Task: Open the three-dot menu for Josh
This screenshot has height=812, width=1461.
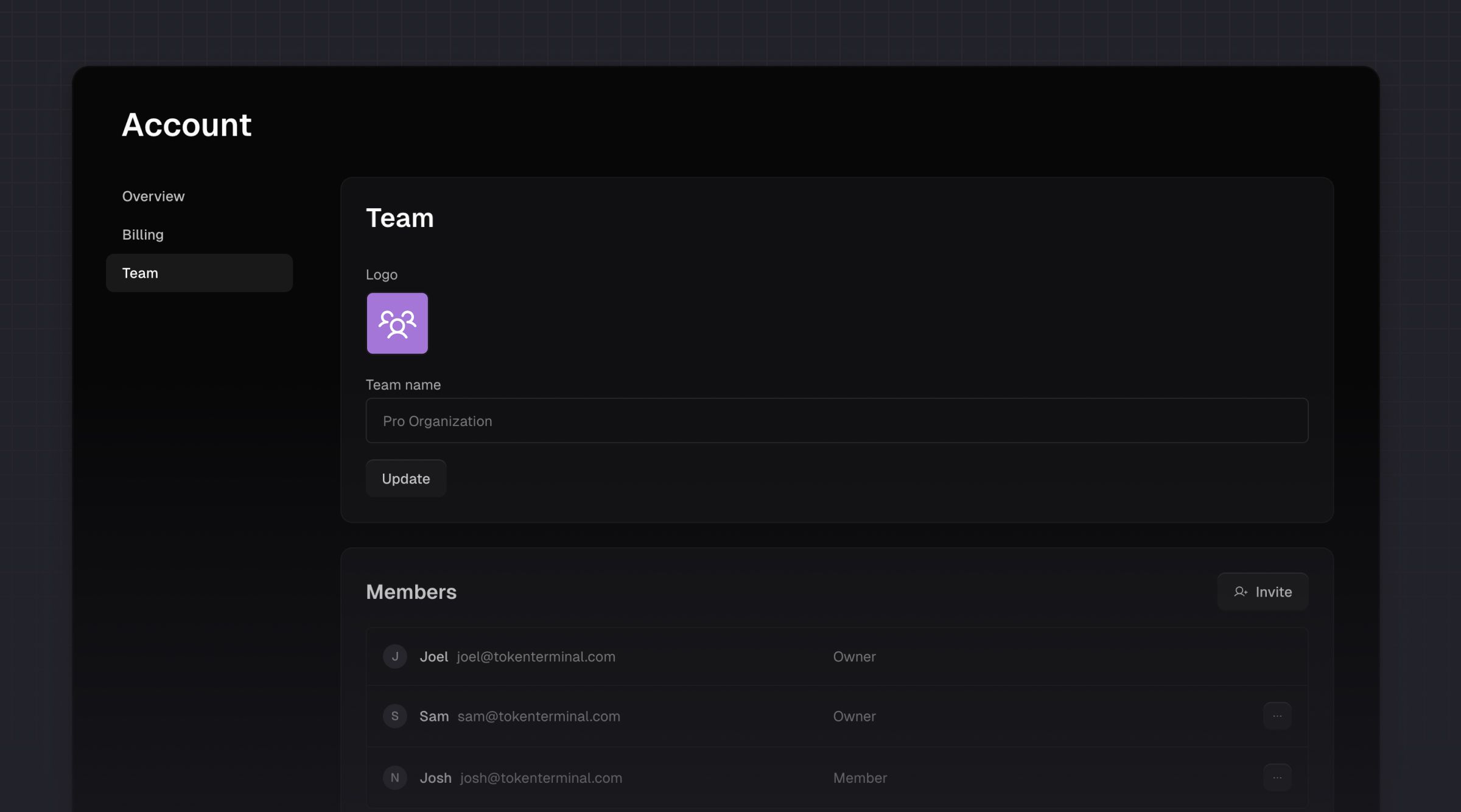Action: coord(1277,777)
